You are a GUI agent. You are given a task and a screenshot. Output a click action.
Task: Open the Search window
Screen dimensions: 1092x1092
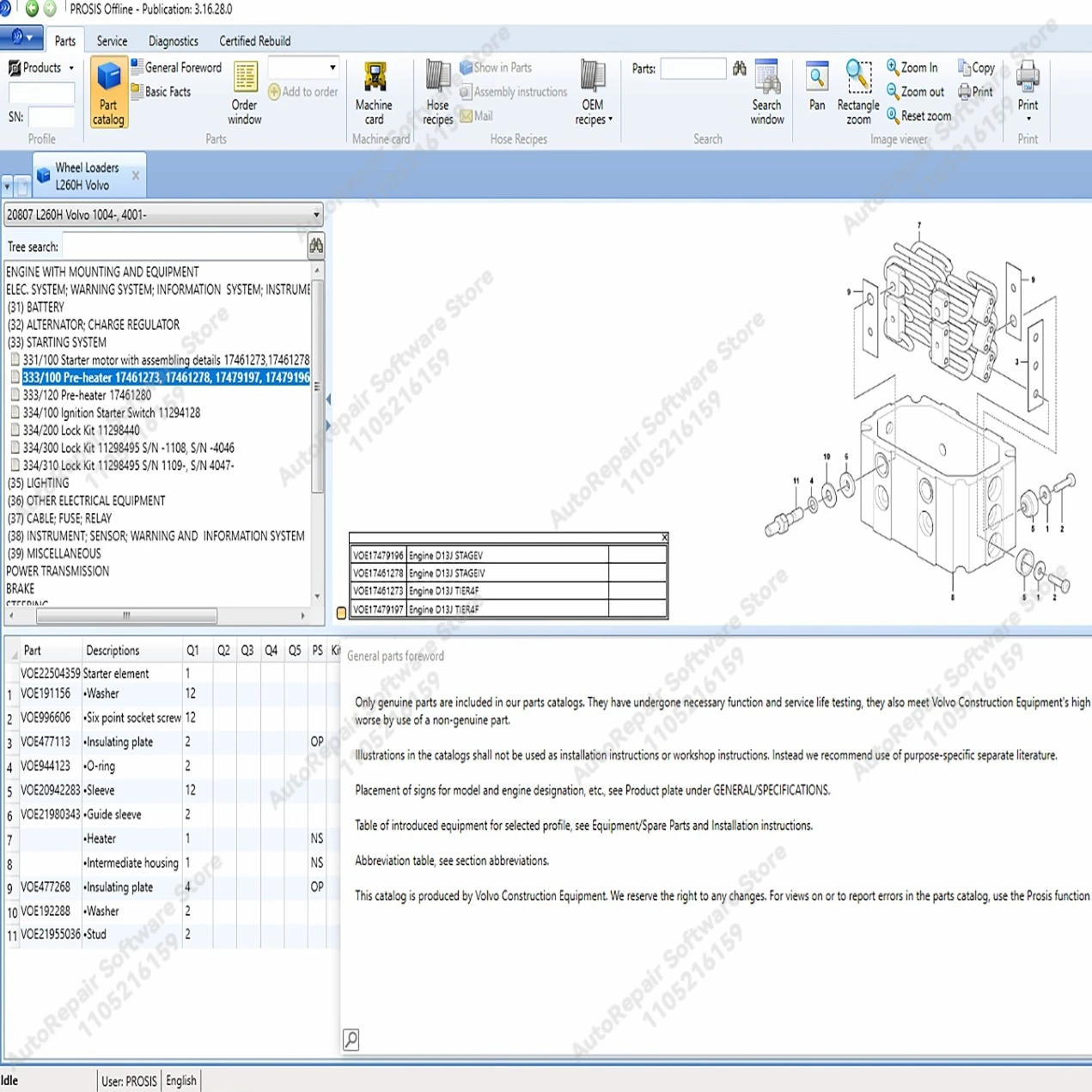coord(766,93)
